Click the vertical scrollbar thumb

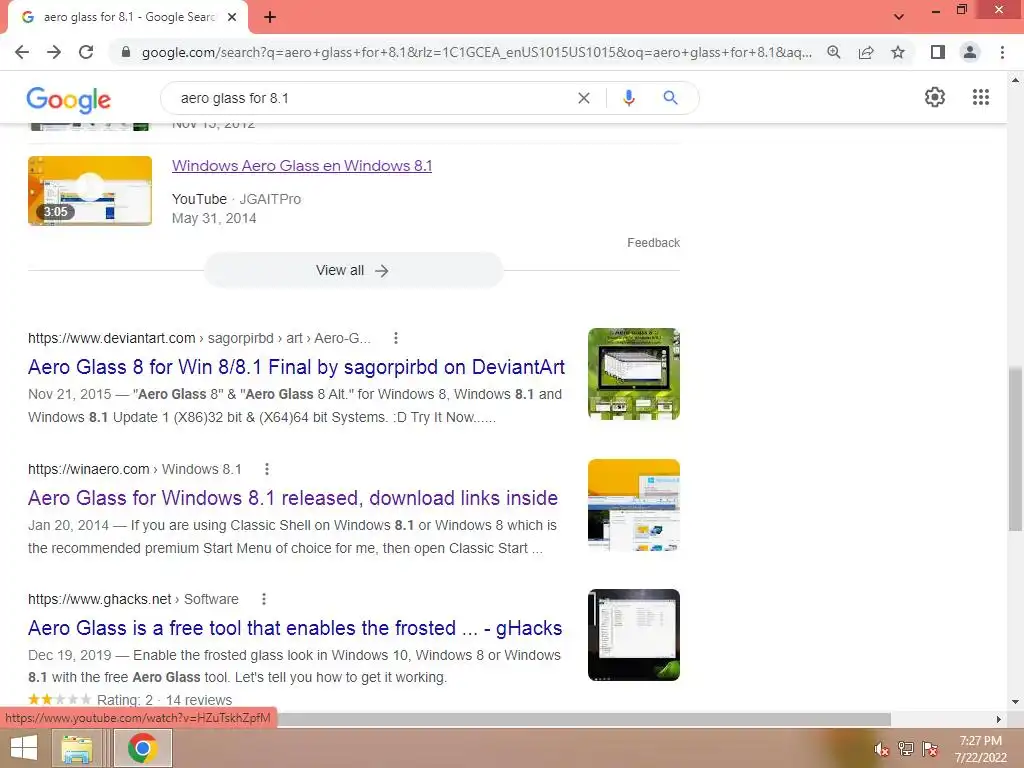[x=1015, y=449]
